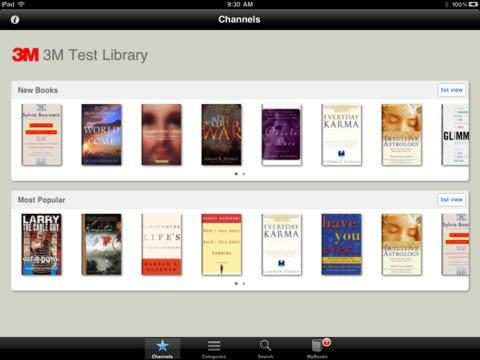
Task: Tap the 3M logo
Action: [25, 55]
